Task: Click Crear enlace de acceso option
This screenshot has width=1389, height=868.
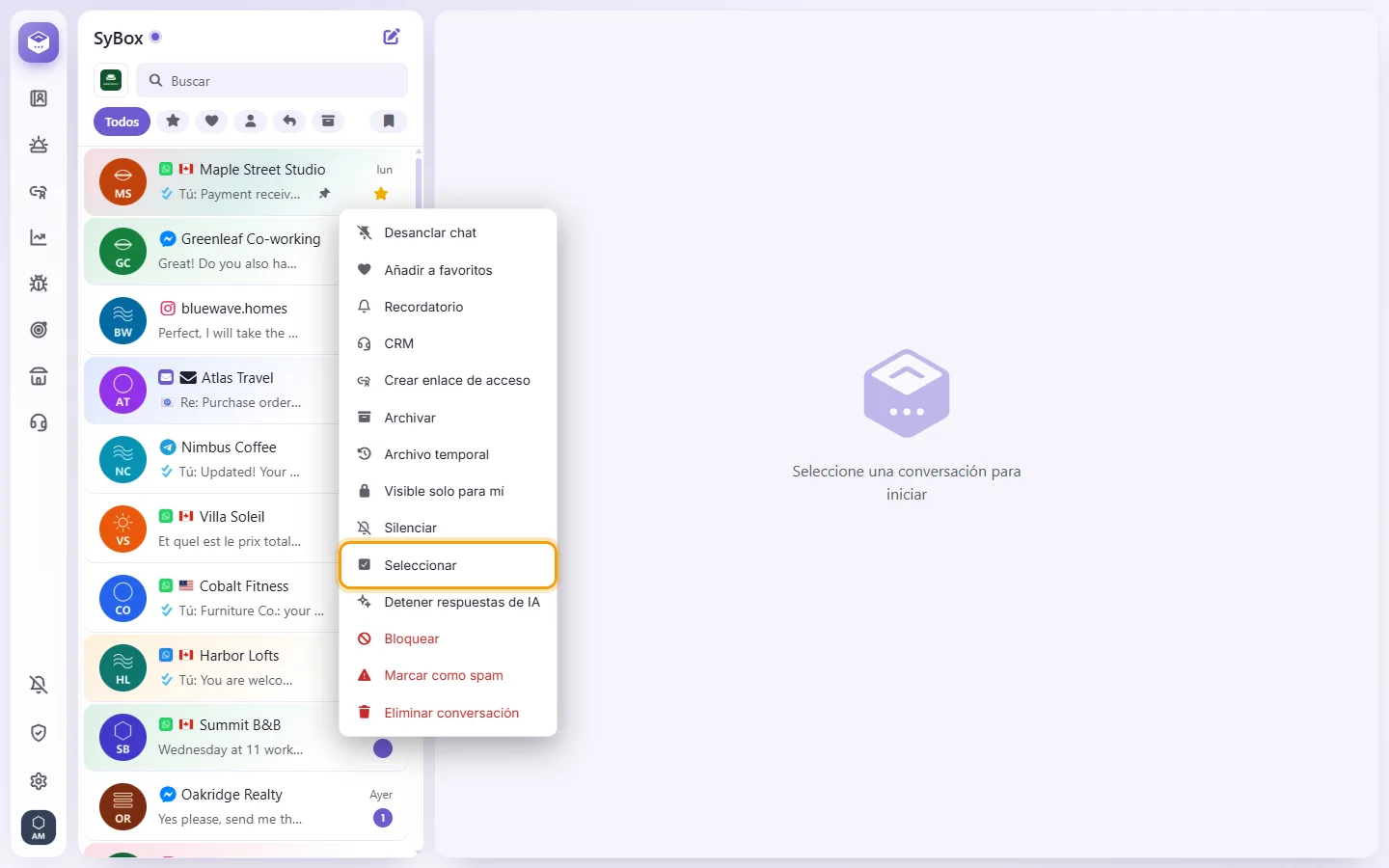Action: click(449, 380)
